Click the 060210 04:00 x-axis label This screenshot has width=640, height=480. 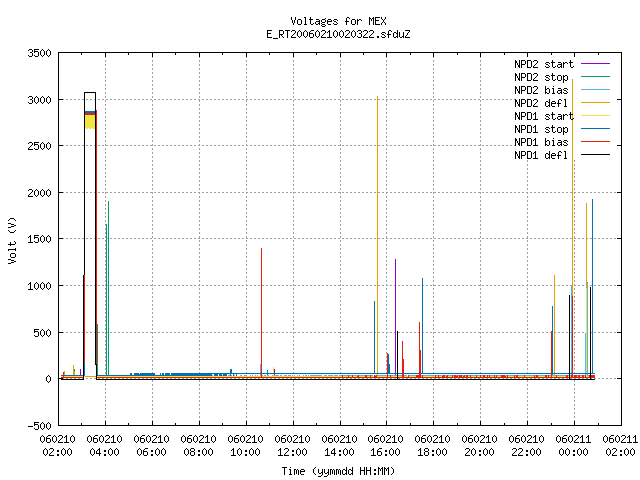coord(104,446)
